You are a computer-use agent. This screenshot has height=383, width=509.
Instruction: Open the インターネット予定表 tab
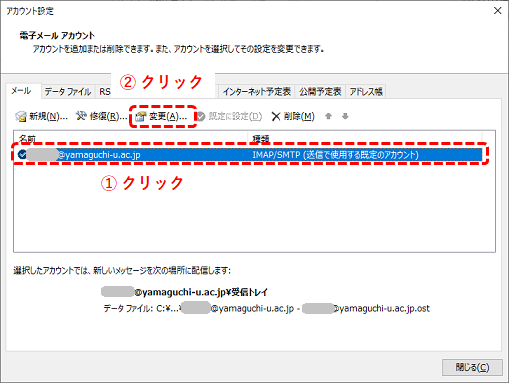click(257, 91)
